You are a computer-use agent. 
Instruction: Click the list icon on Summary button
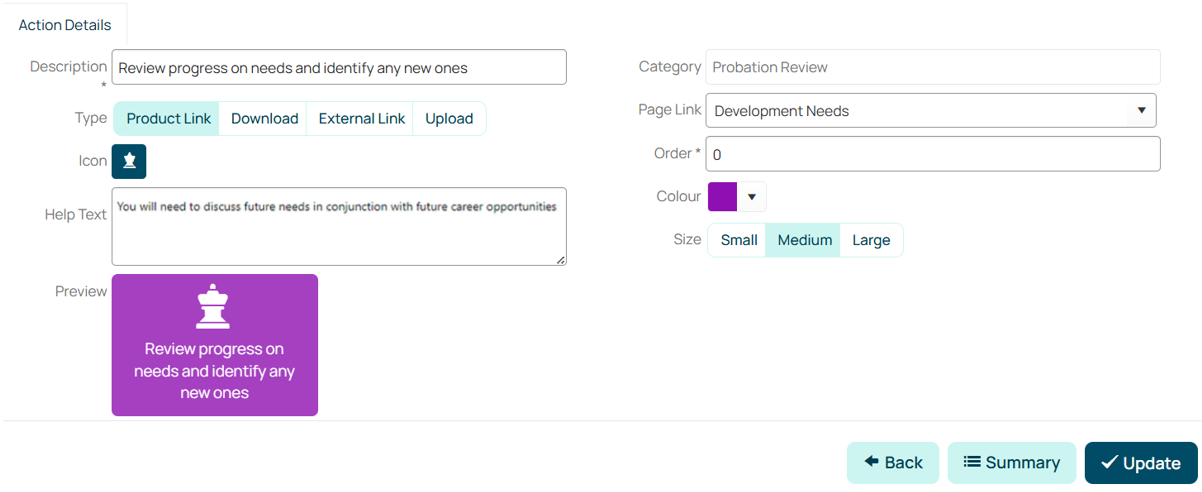[x=972, y=462]
